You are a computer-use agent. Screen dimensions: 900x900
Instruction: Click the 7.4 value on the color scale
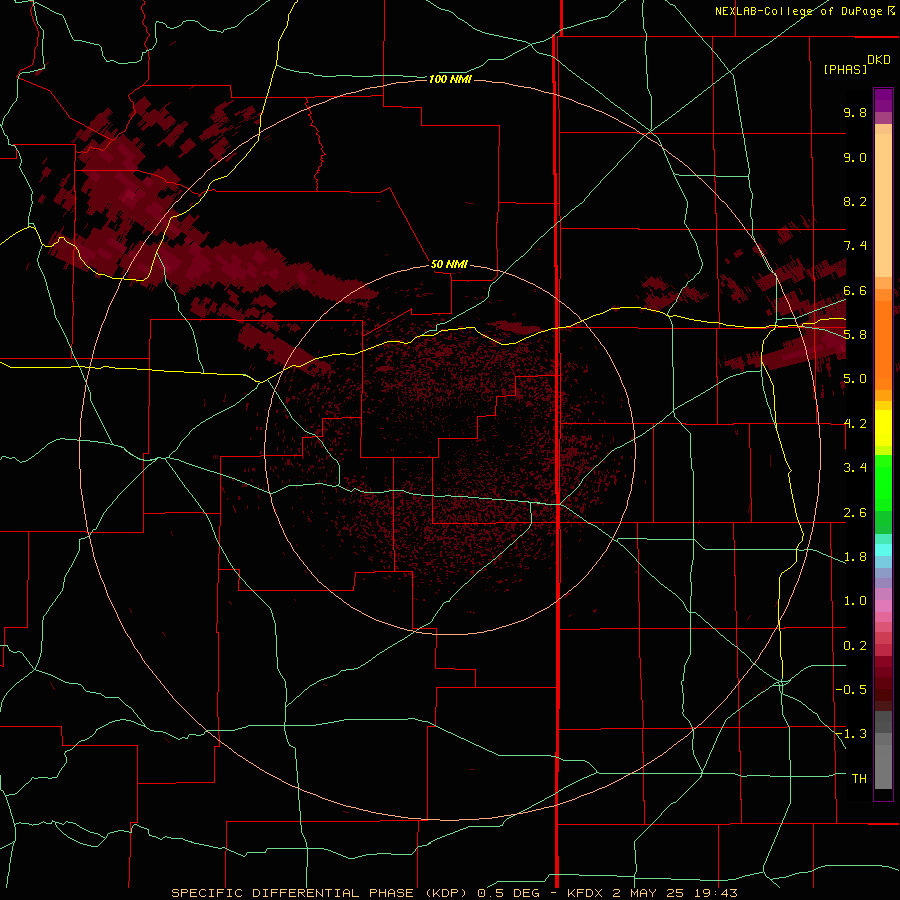pos(855,246)
